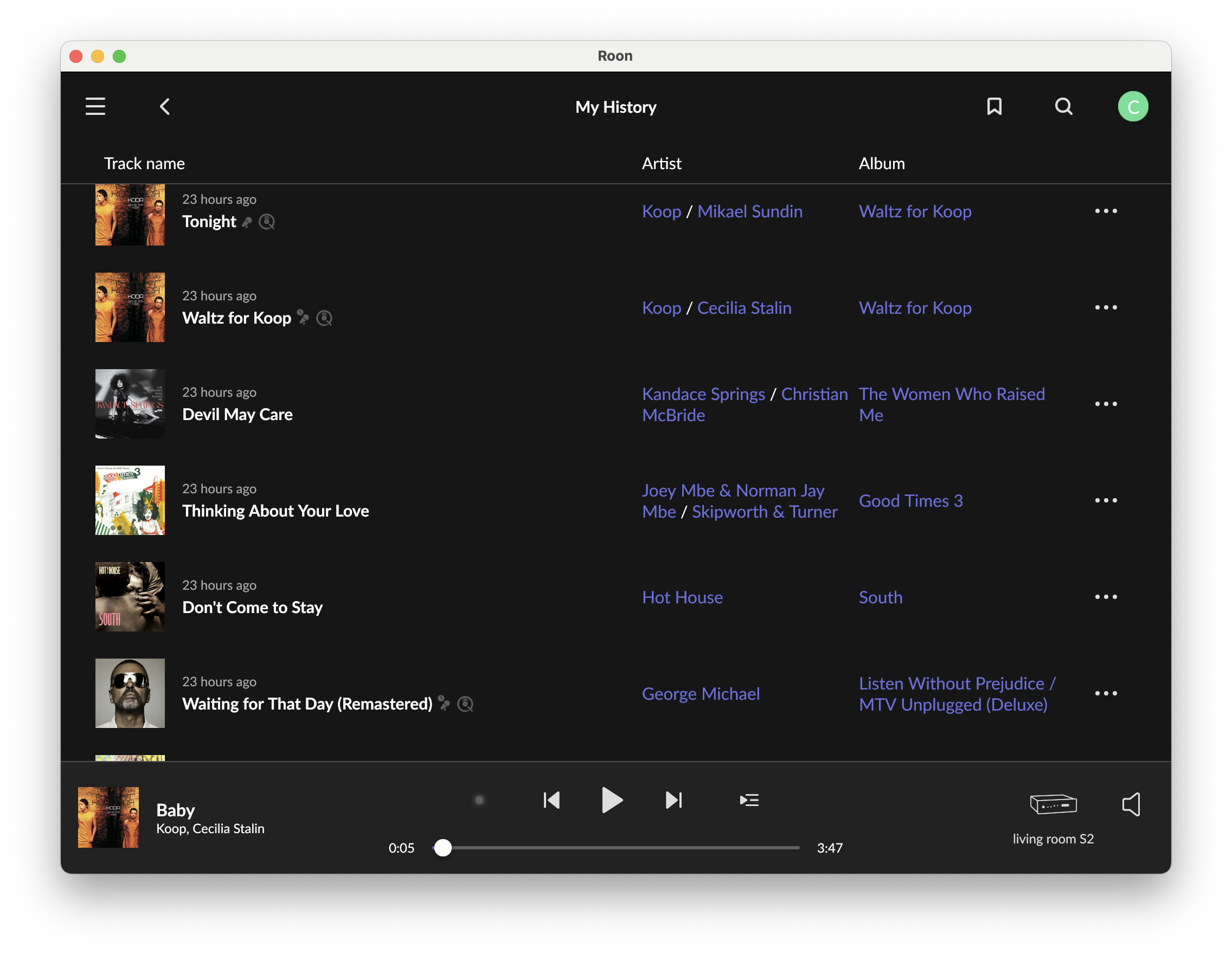Screen dimensions: 1232x954
Task: Click the Good Times 3 cover thumbnail
Action: [130, 500]
